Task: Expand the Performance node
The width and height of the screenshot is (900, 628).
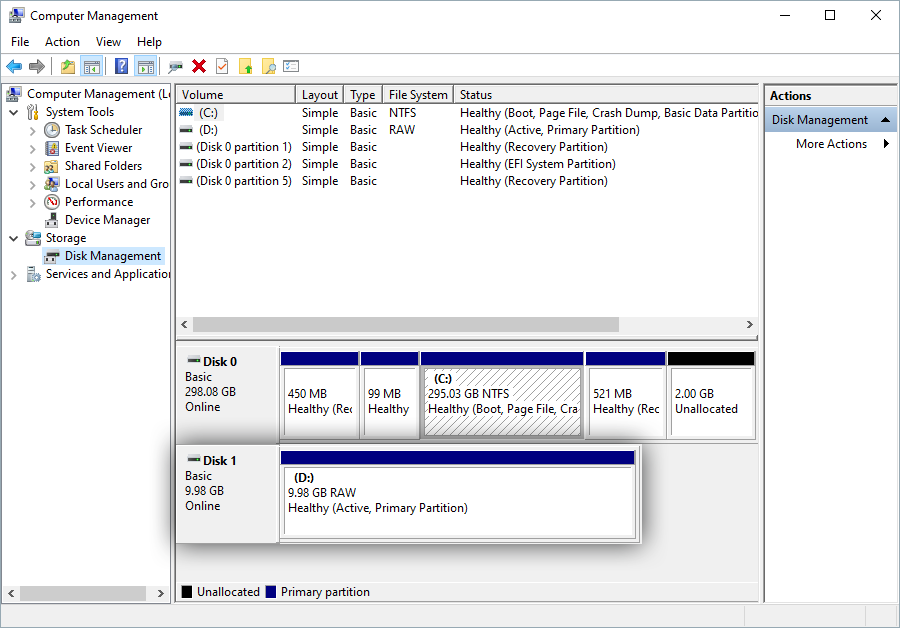Action: point(33,203)
